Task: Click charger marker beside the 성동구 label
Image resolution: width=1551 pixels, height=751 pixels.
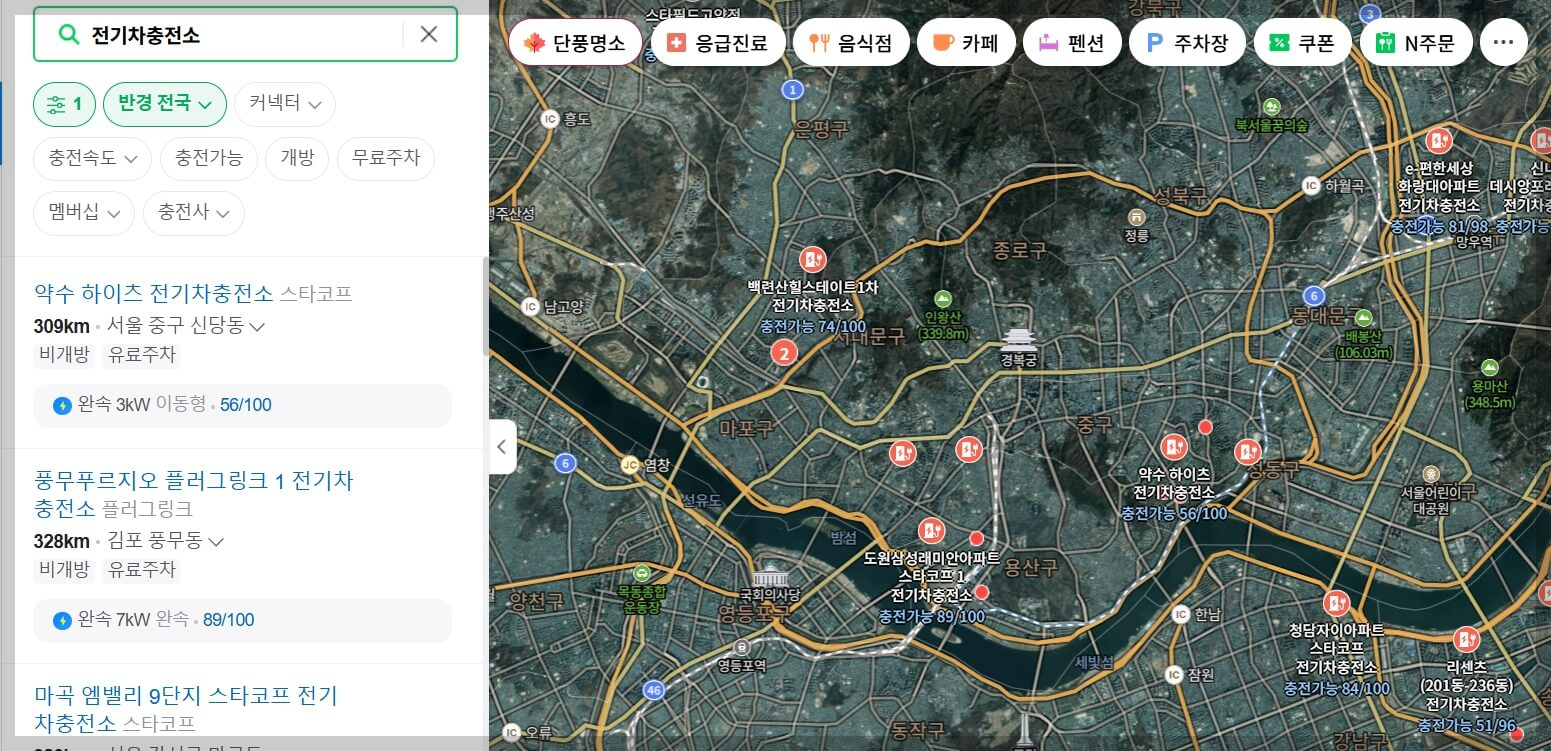Action: (x=1247, y=451)
